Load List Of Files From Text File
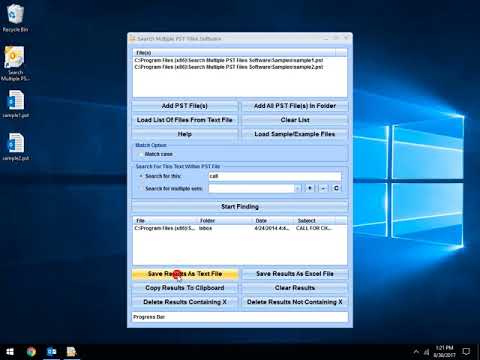This screenshot has height=360, width=480. click(x=185, y=120)
